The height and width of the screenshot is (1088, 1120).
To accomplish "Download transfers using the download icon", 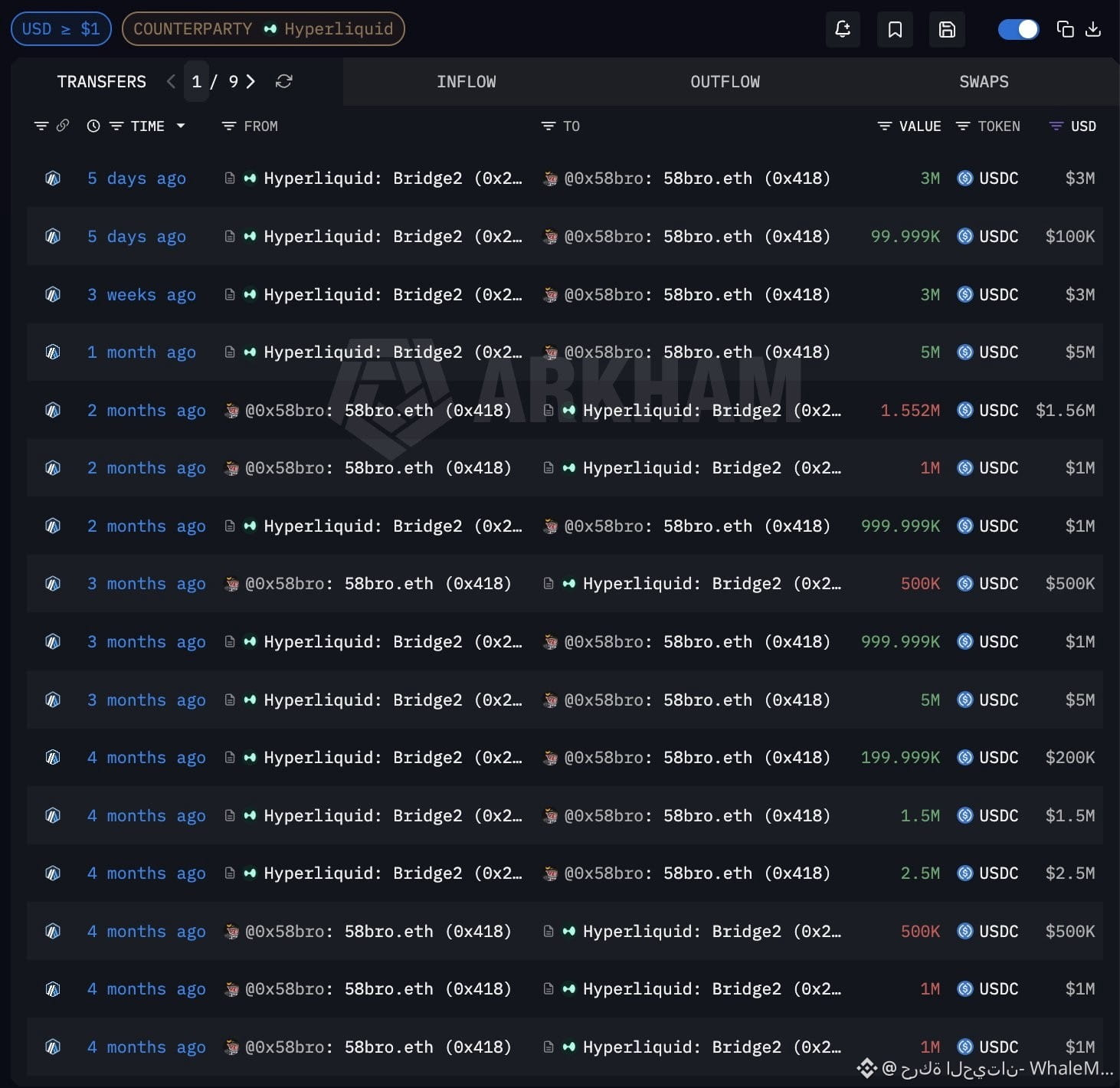I will [1093, 29].
